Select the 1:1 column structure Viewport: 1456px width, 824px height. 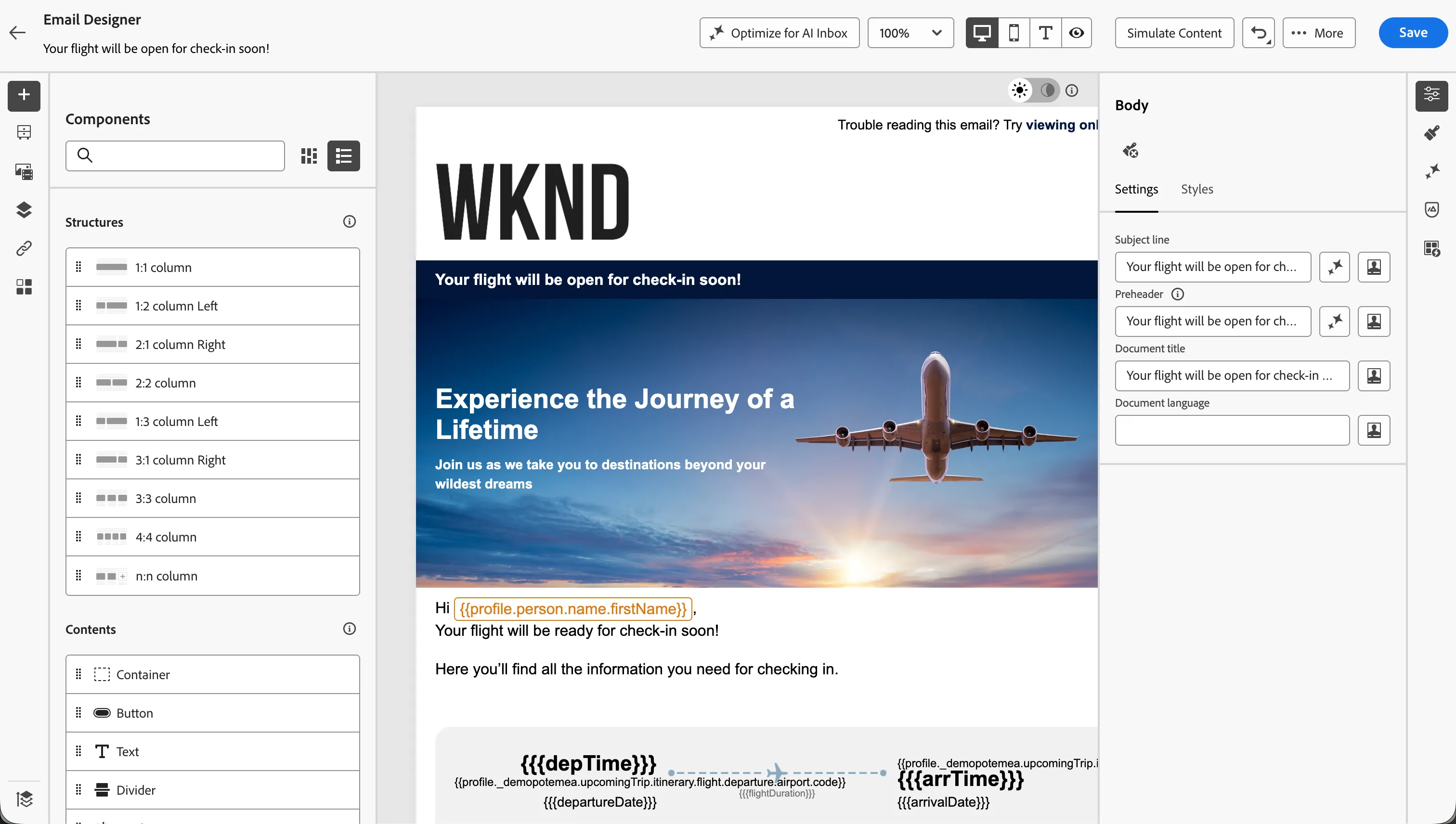pyautogui.click(x=212, y=267)
